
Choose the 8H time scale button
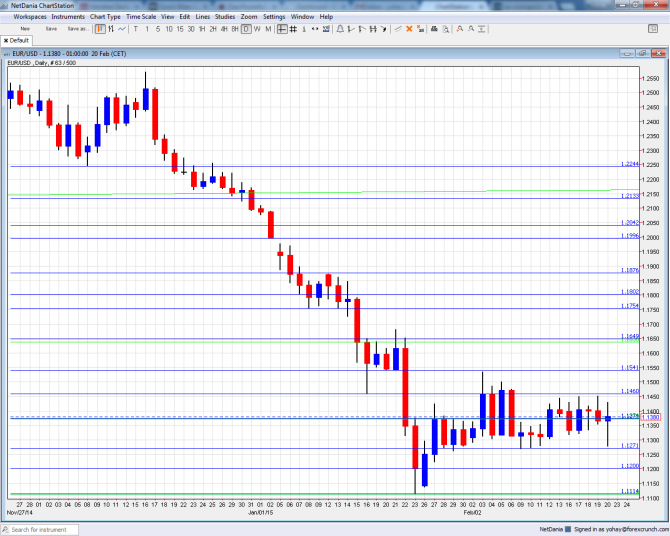235,29
